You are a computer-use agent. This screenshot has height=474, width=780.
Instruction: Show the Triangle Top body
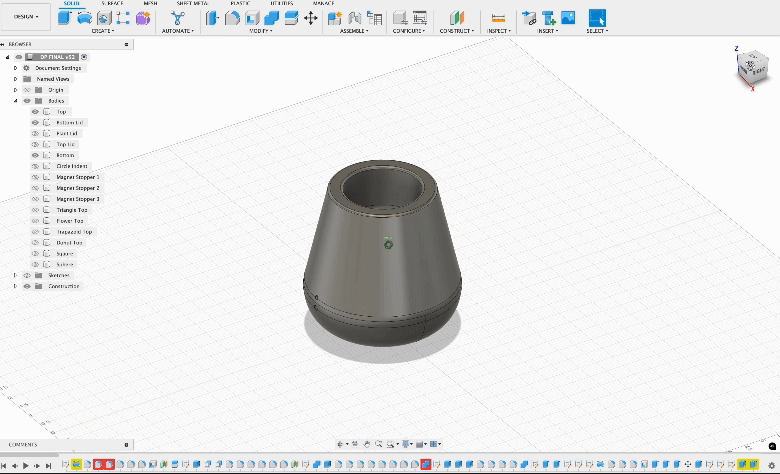(x=35, y=210)
